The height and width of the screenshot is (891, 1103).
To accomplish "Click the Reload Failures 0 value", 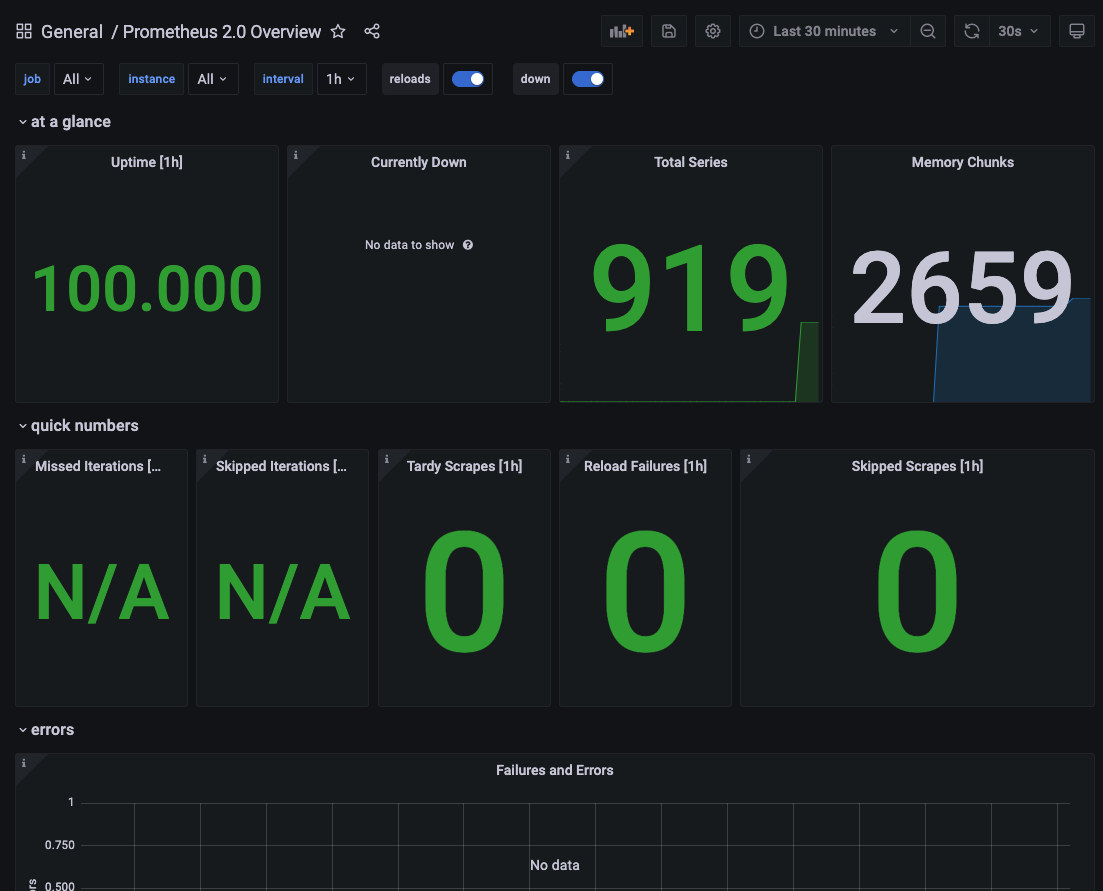I will click(x=645, y=591).
